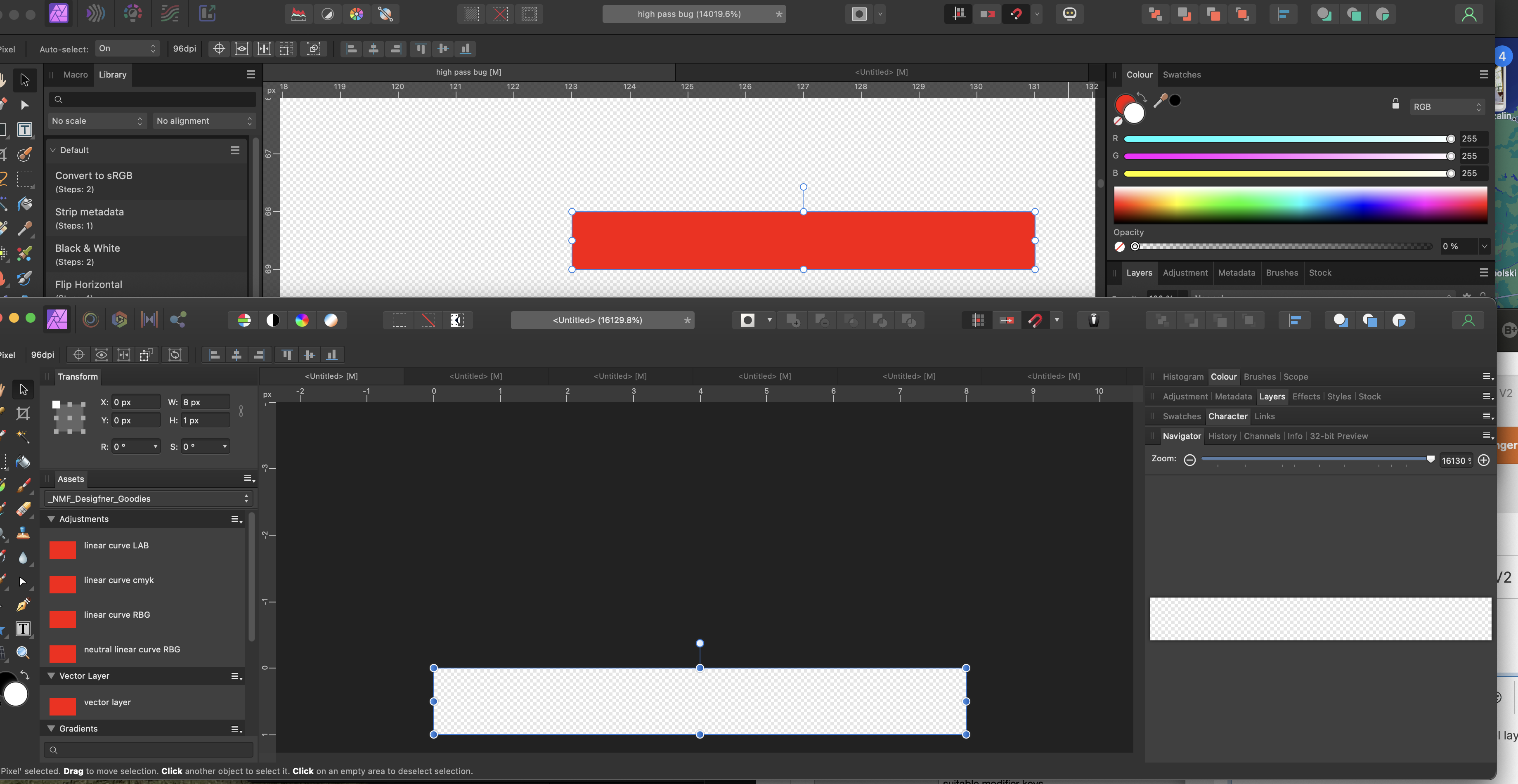Image resolution: width=1518 pixels, height=784 pixels.
Task: Open the Assistant in Untitled window
Action: click(1093, 321)
